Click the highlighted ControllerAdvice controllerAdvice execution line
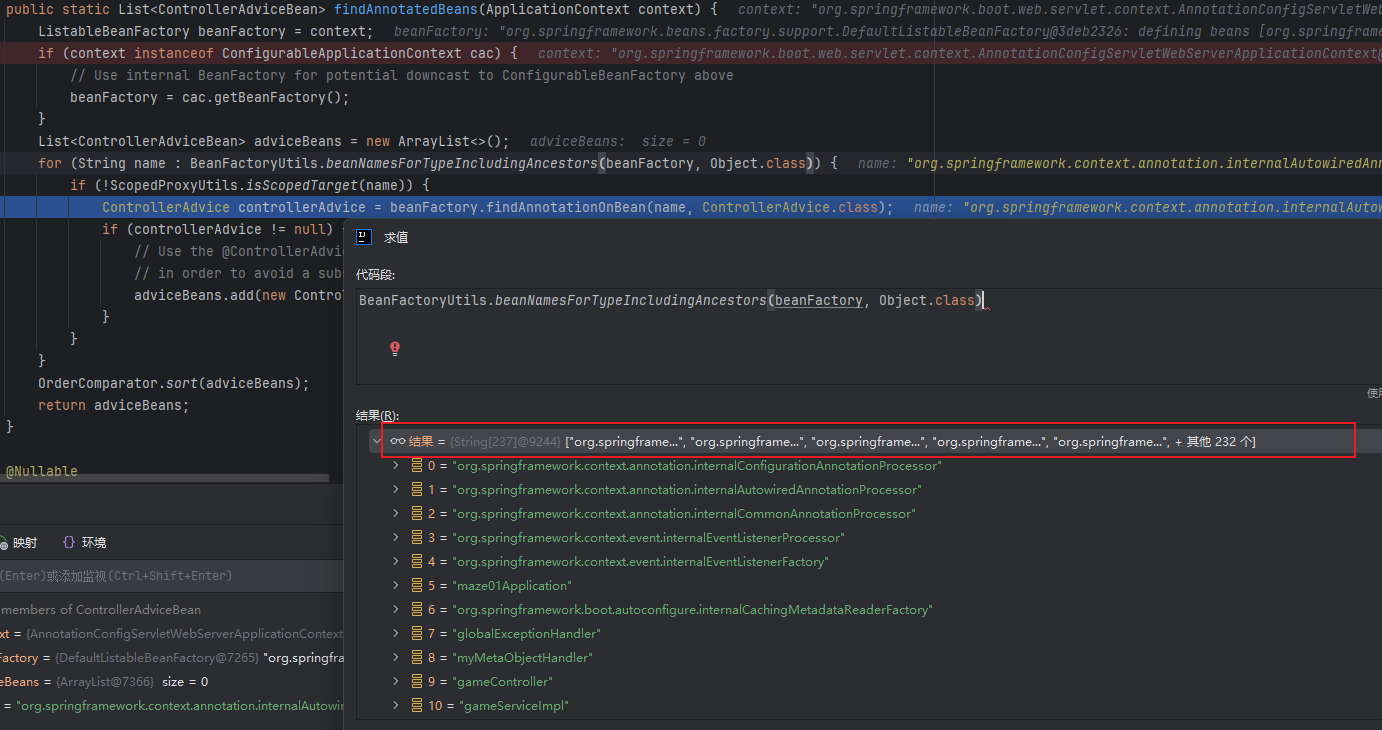 point(691,207)
